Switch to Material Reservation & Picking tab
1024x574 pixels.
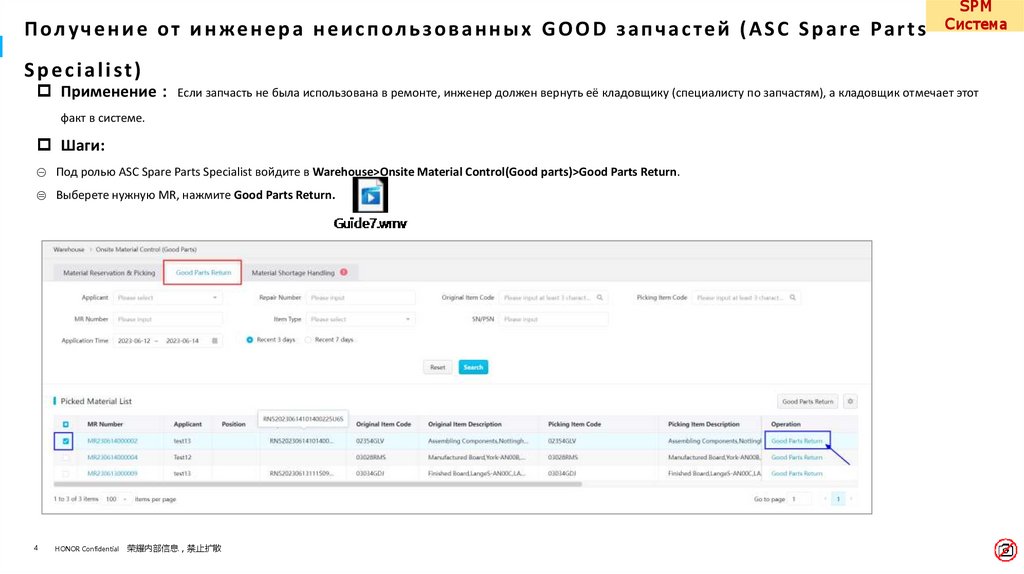109,273
